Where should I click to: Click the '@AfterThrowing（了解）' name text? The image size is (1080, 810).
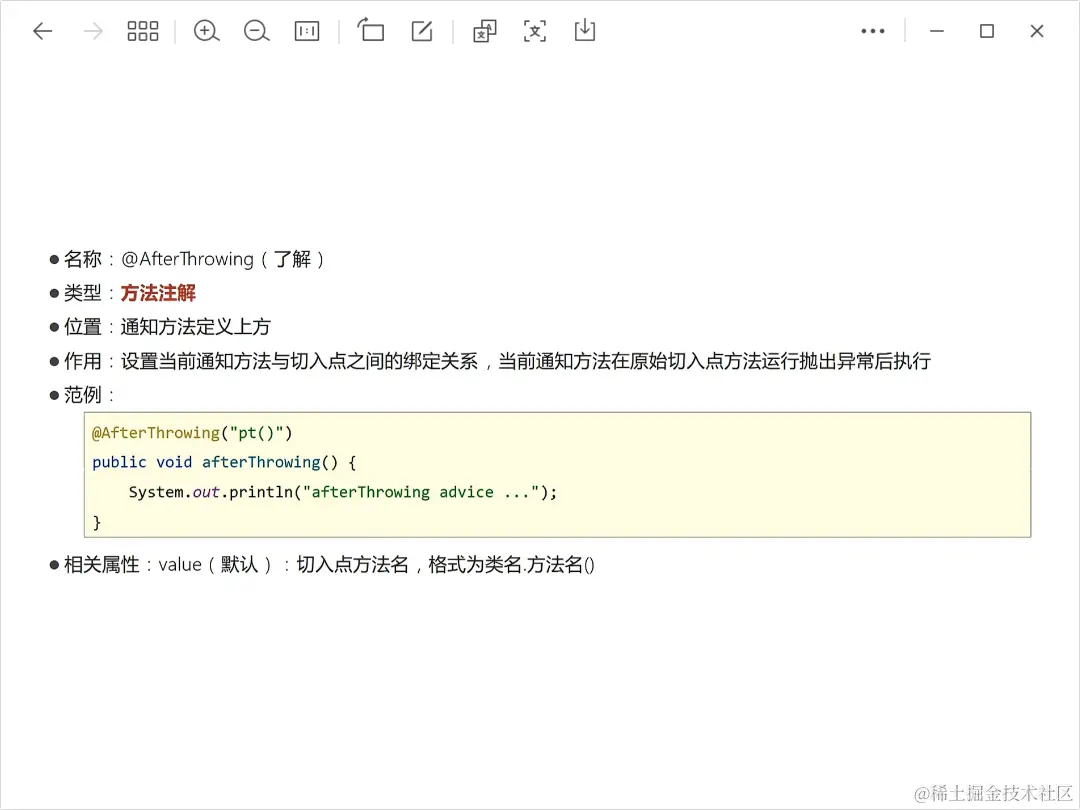click(x=223, y=259)
